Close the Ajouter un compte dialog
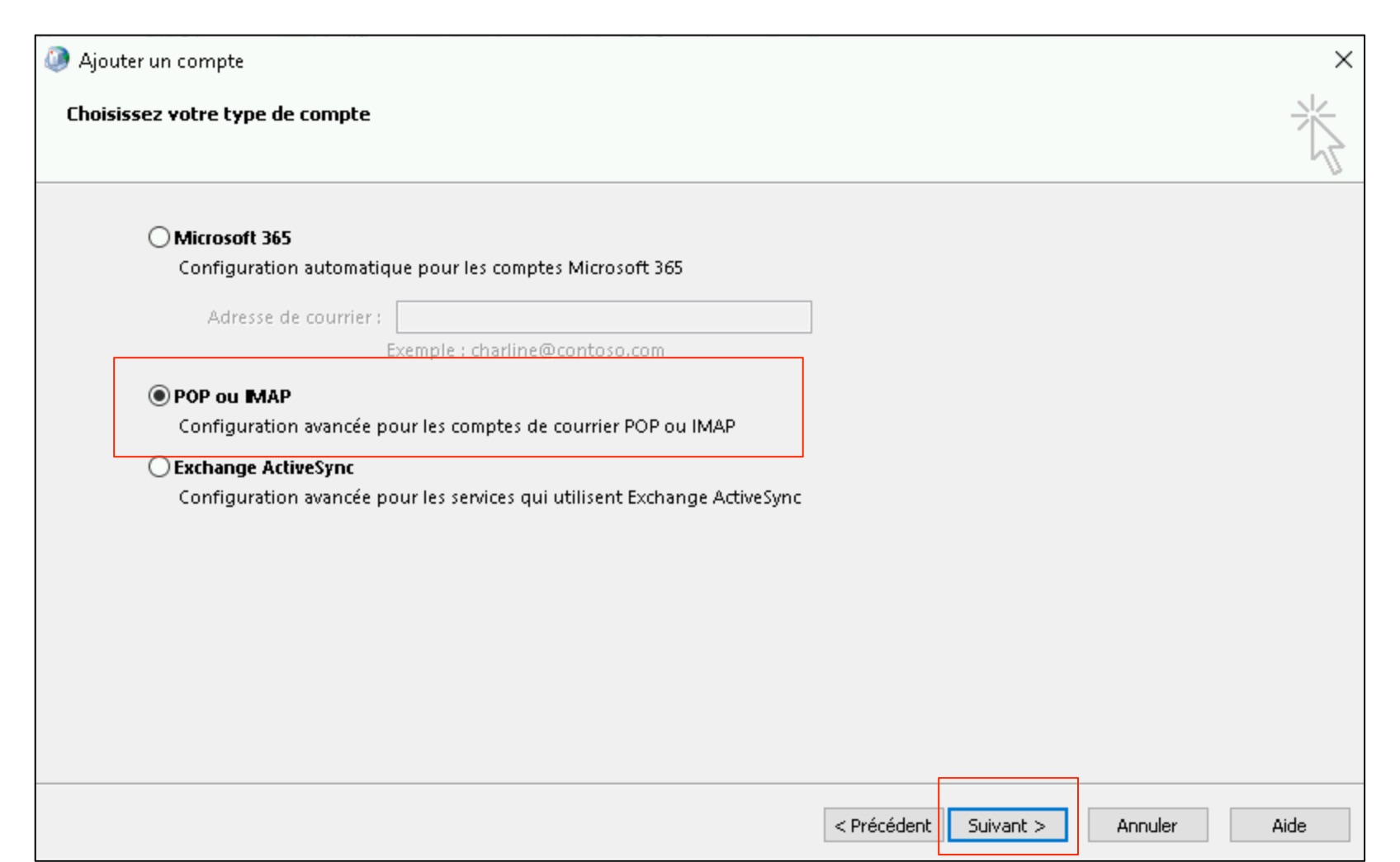The height and width of the screenshot is (862, 1400). (x=1343, y=59)
